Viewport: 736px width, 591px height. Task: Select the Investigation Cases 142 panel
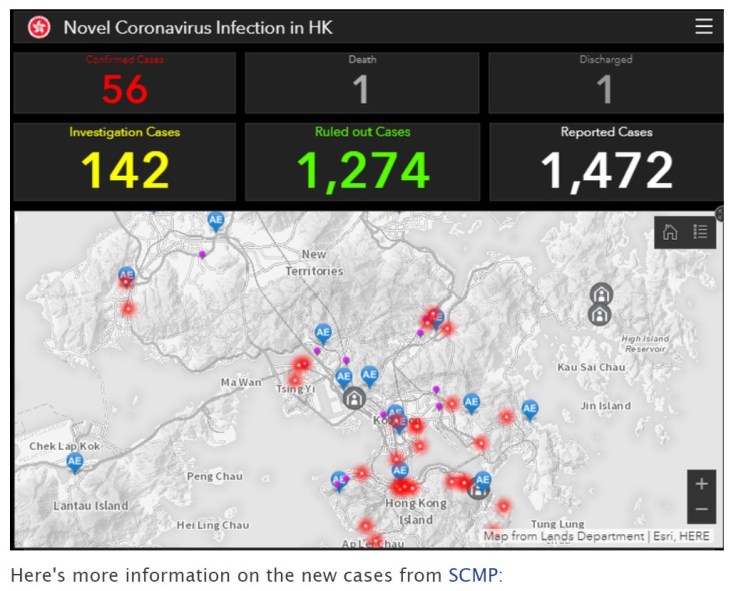point(125,162)
